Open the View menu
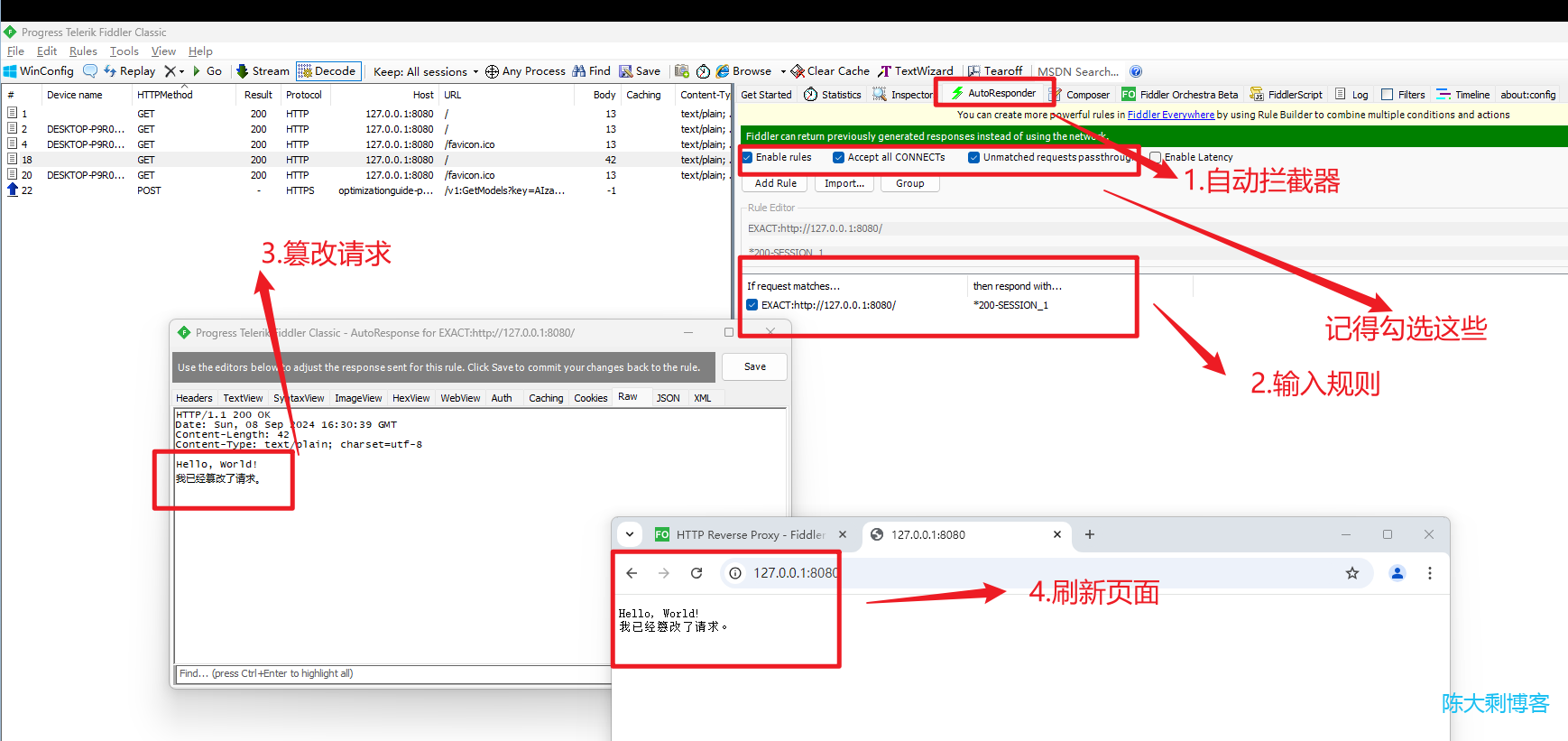Viewport: 1568px width, 741px height. (x=163, y=51)
